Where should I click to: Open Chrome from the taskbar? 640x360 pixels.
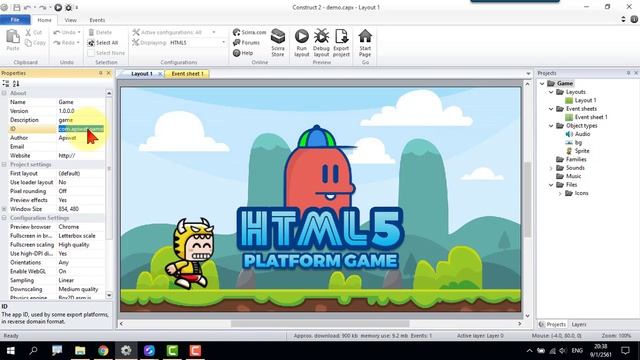coord(103,350)
